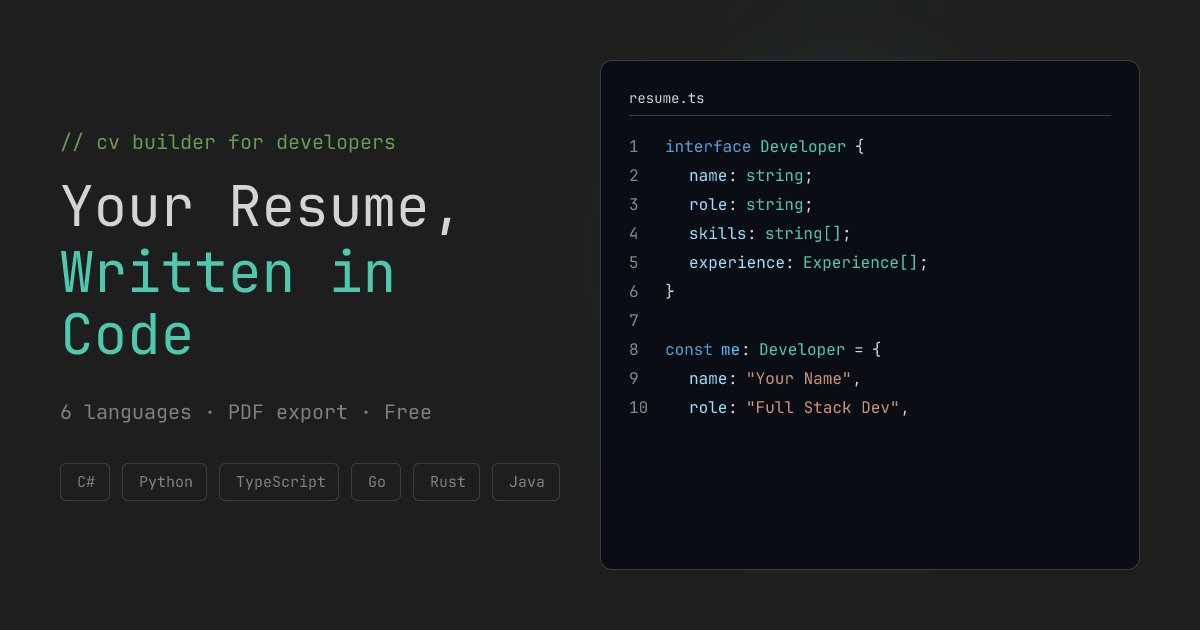Click line number 1 in gutter
The width and height of the screenshot is (1200, 630).
633,147
